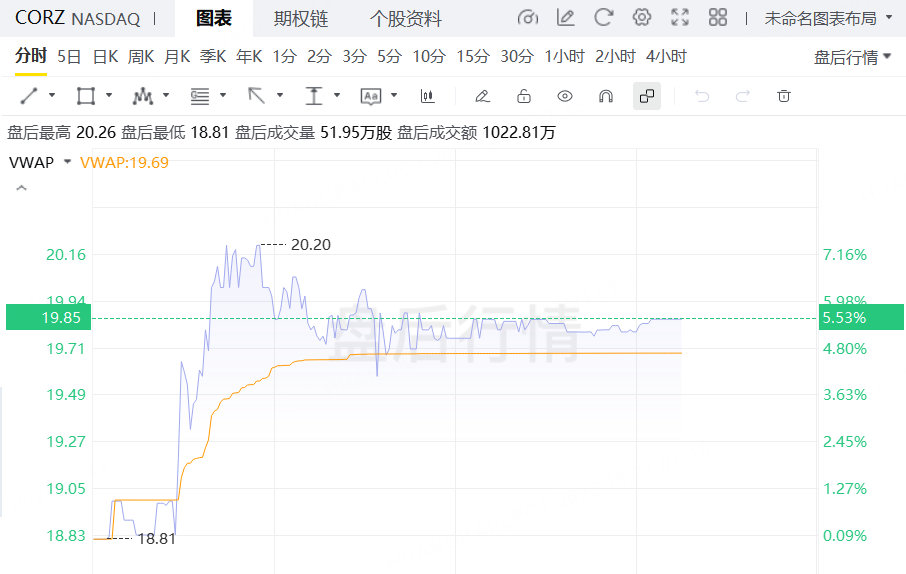Select 年K timeframe
906x574 pixels.
coord(249,57)
